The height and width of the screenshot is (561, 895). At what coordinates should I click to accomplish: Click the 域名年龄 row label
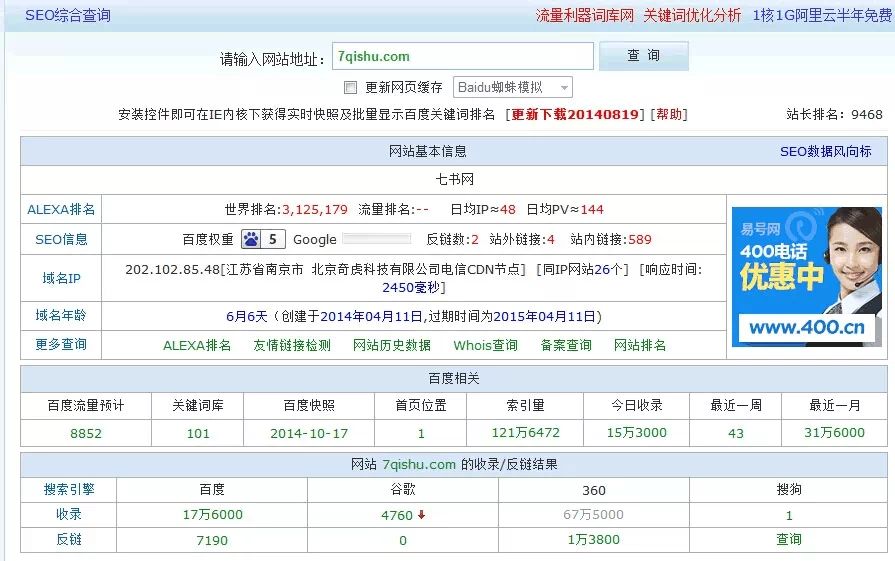pos(61,315)
